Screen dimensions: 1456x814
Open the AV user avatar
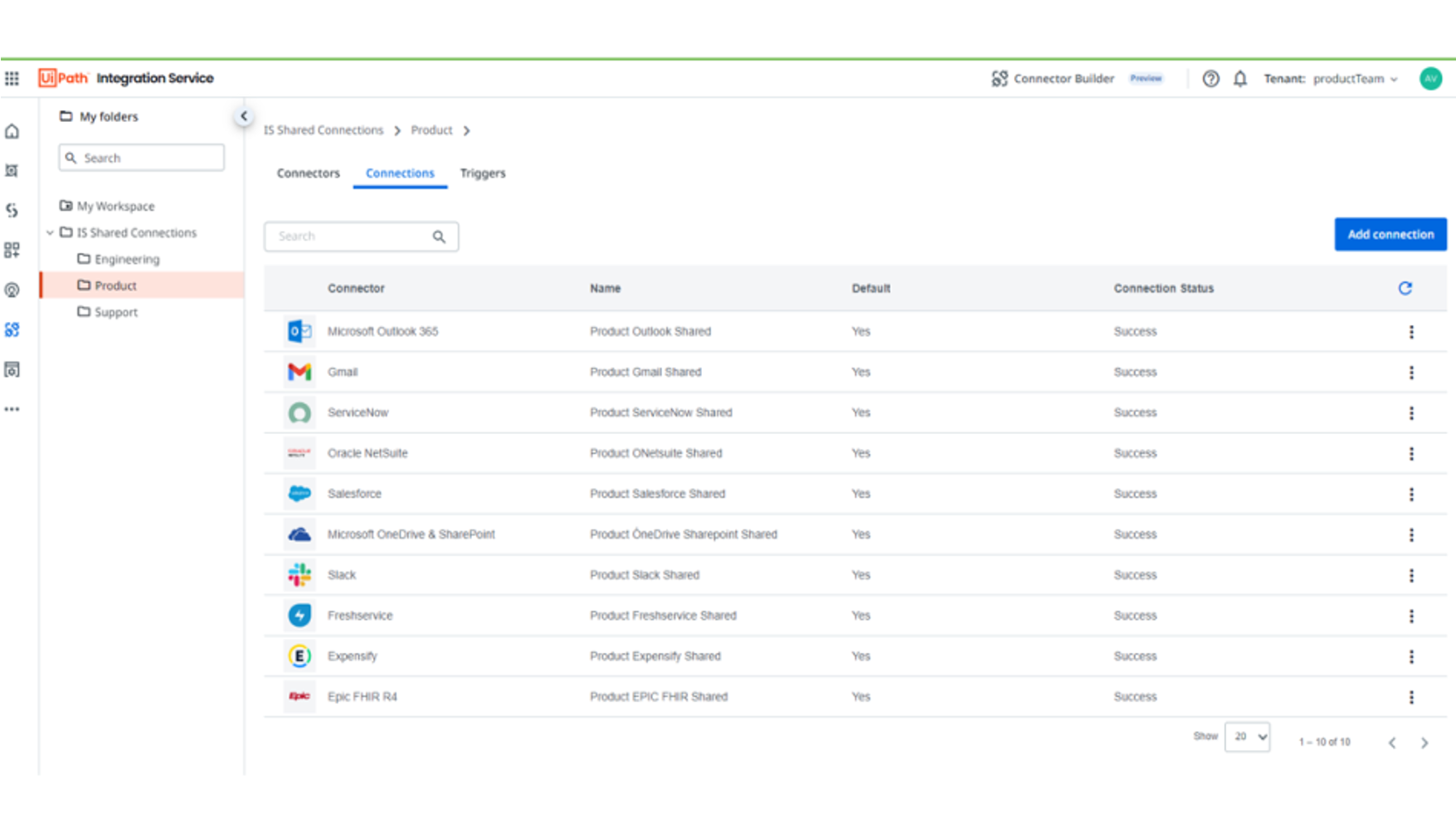[1430, 79]
